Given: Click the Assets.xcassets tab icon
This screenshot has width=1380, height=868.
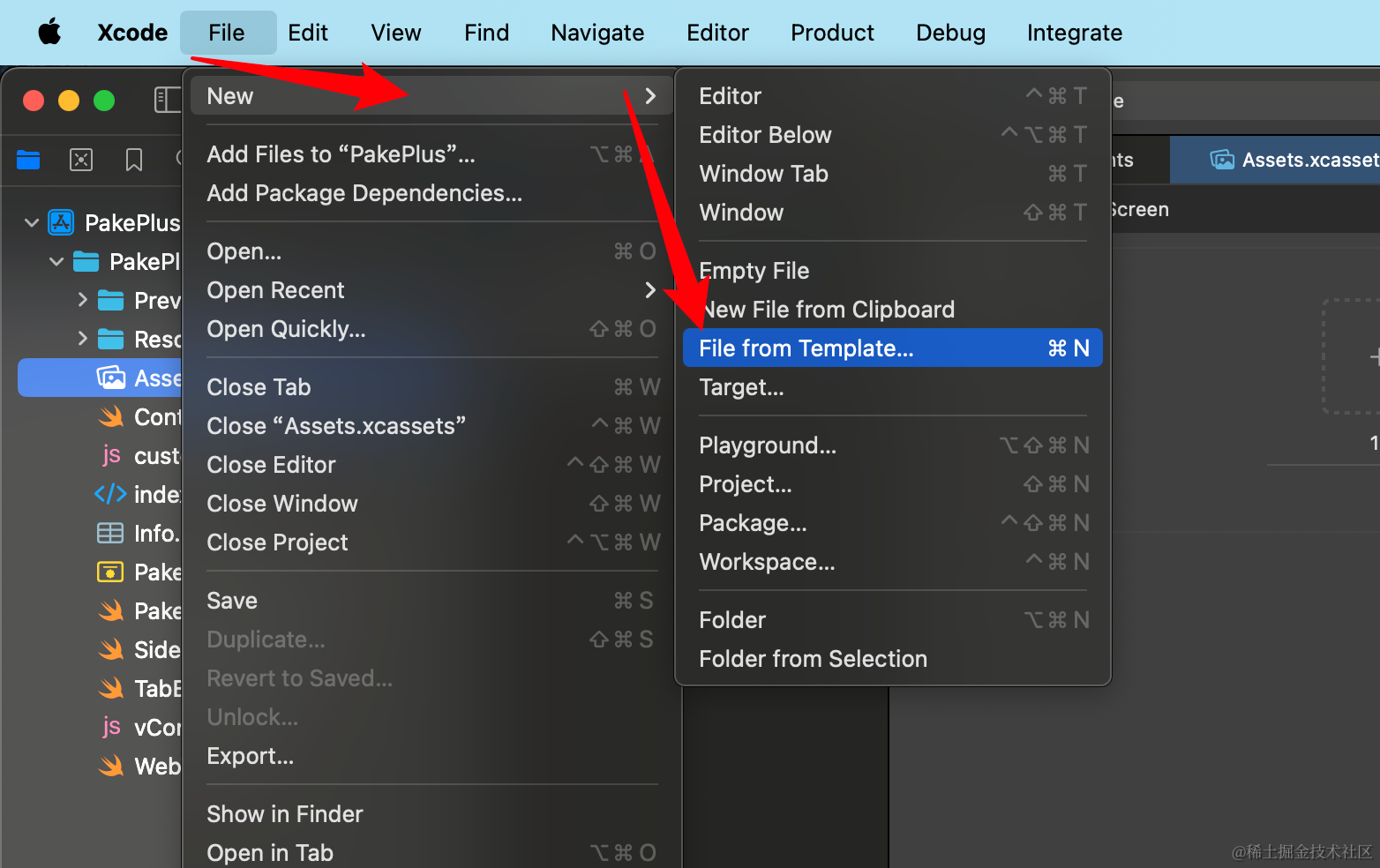Looking at the screenshot, I should coord(1222,160).
